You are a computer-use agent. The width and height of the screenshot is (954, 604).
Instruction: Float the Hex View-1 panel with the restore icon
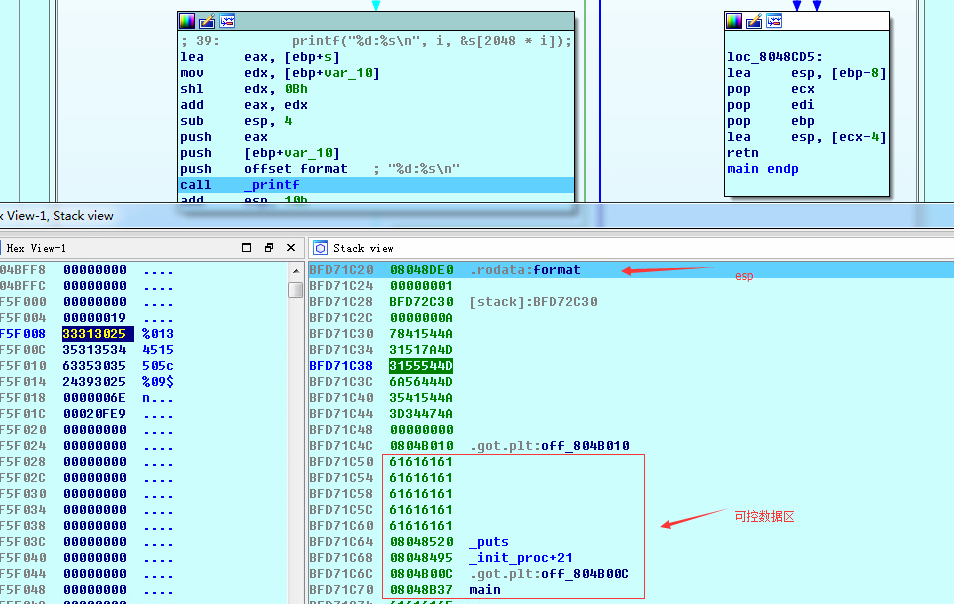pos(269,248)
